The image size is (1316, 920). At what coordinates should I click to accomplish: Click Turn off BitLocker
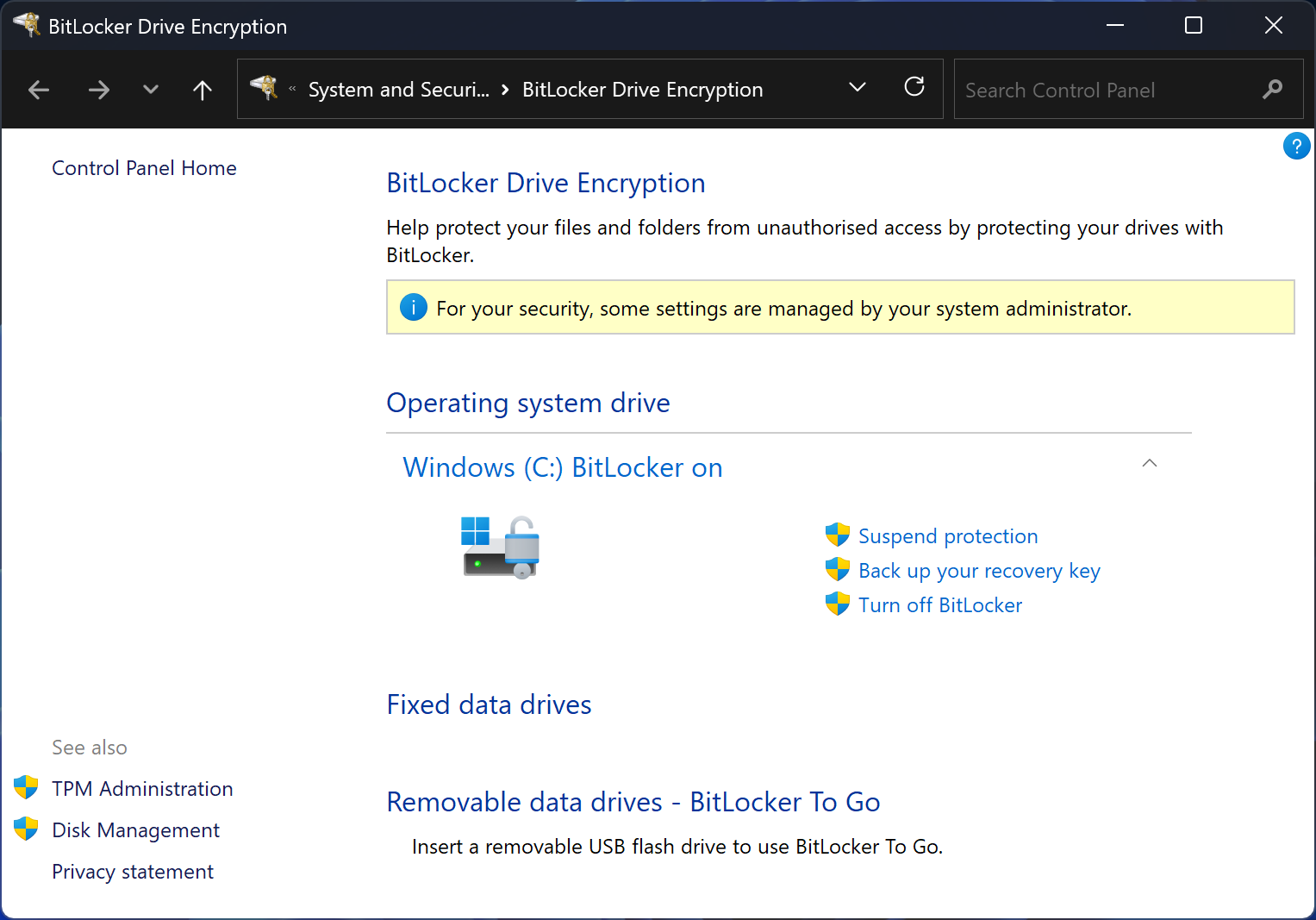click(939, 605)
